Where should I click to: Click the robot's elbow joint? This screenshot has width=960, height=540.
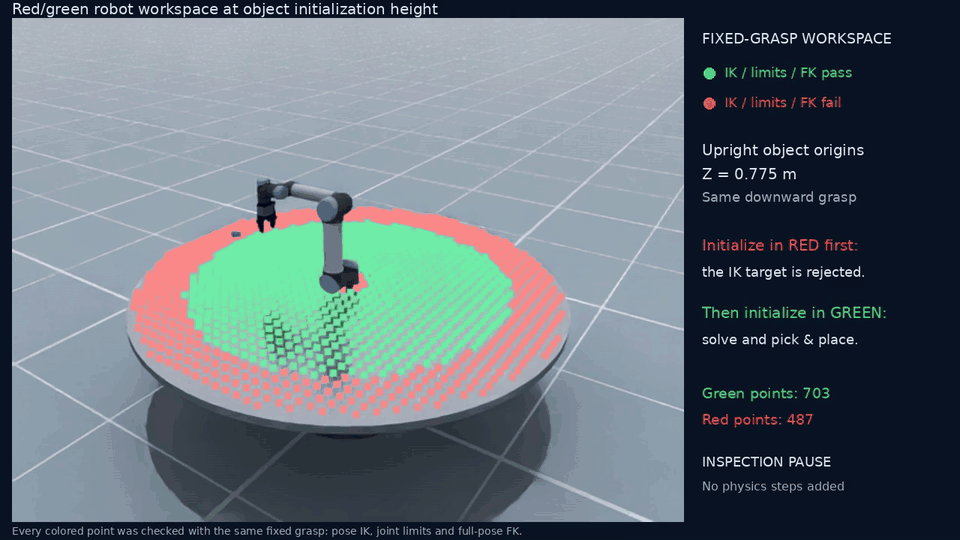coord(334,208)
